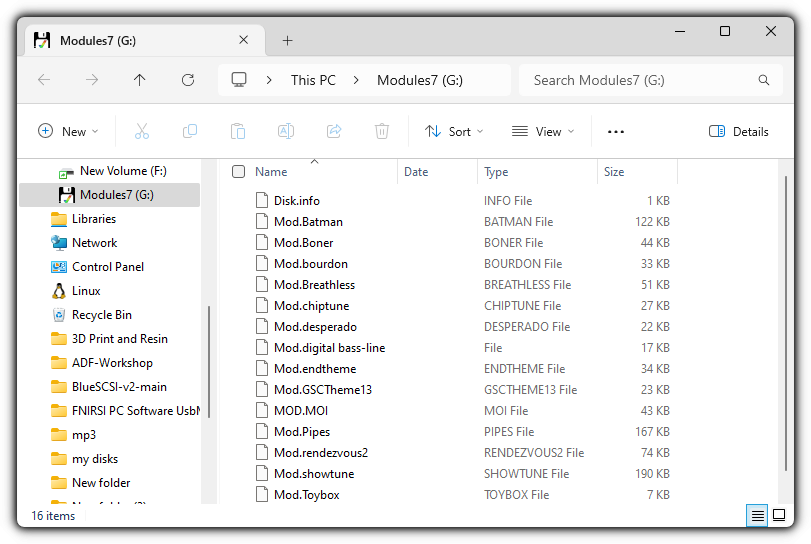Click the Linux penguin icon

pyautogui.click(x=59, y=291)
